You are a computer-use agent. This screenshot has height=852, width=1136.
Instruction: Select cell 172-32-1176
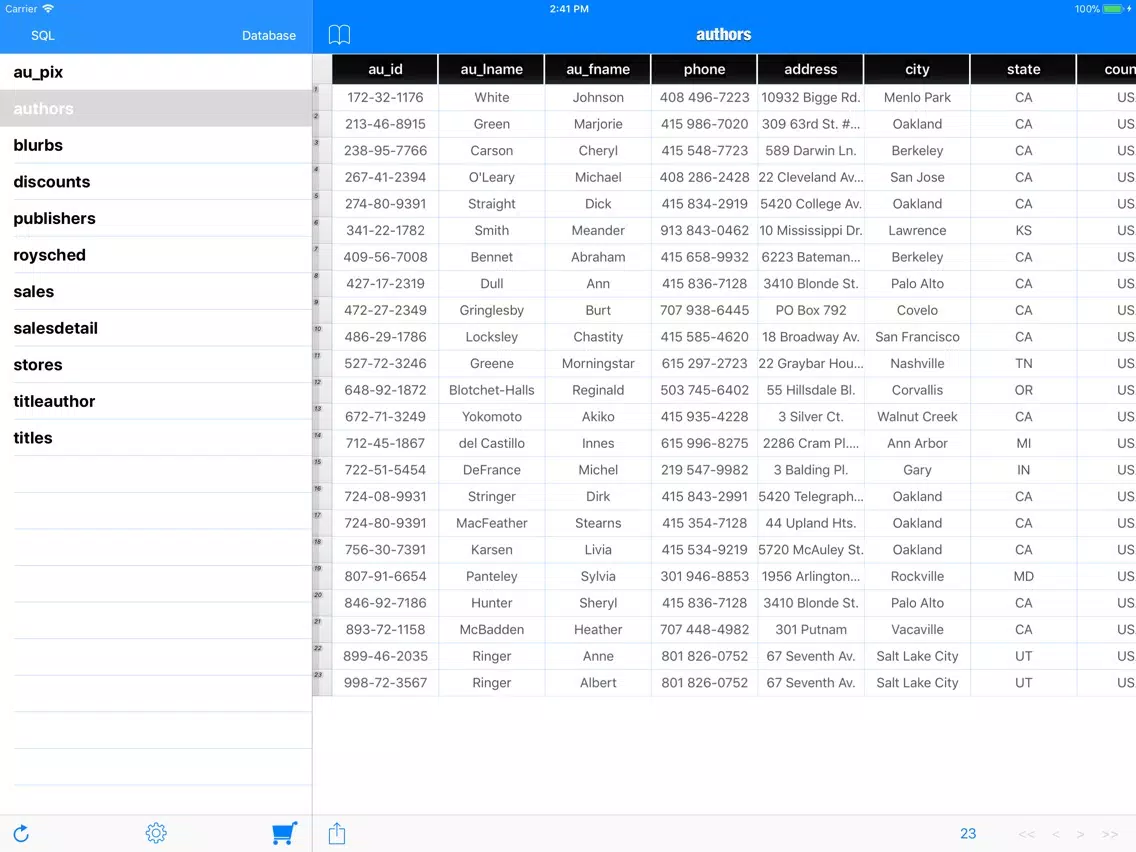tap(385, 97)
